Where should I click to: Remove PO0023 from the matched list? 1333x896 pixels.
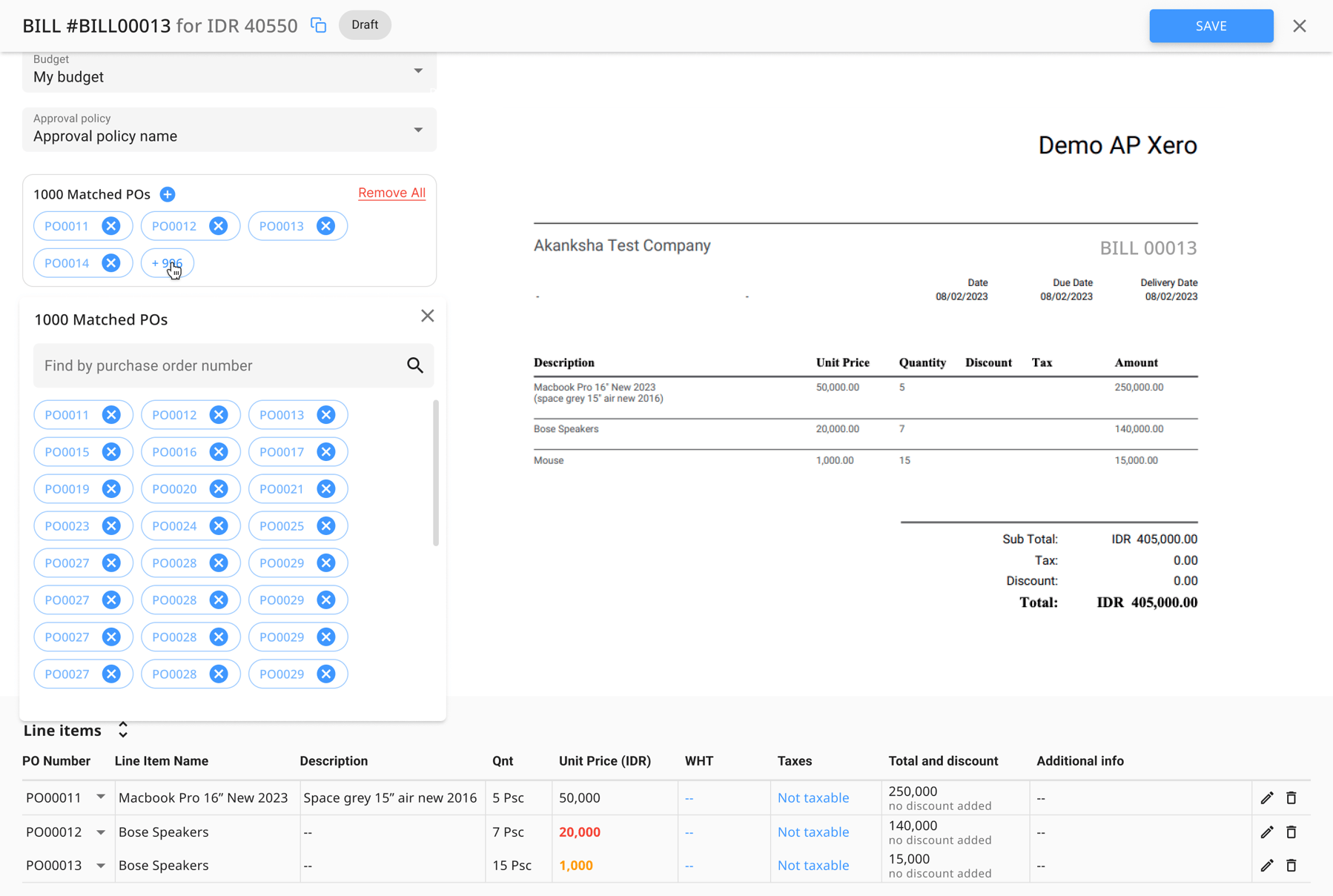point(111,526)
